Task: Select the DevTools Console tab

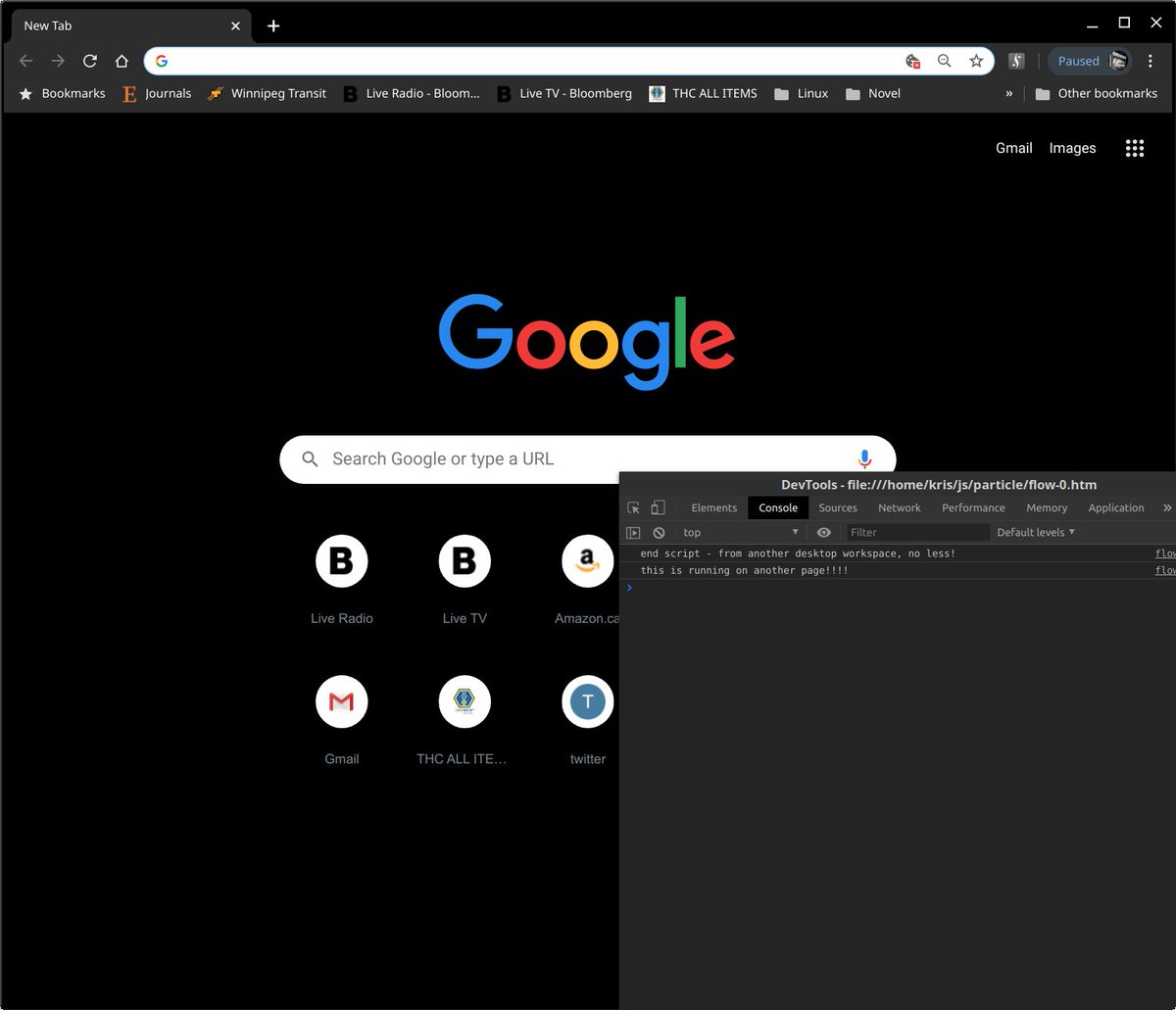Action: click(778, 507)
